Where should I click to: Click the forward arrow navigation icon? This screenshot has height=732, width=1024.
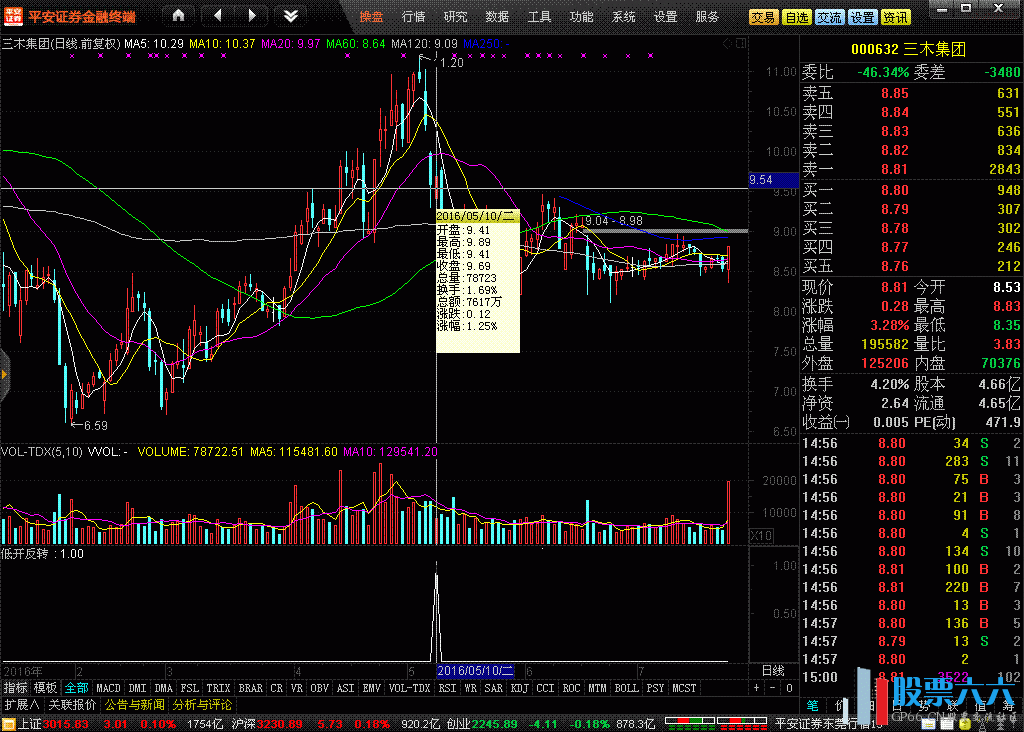point(252,16)
